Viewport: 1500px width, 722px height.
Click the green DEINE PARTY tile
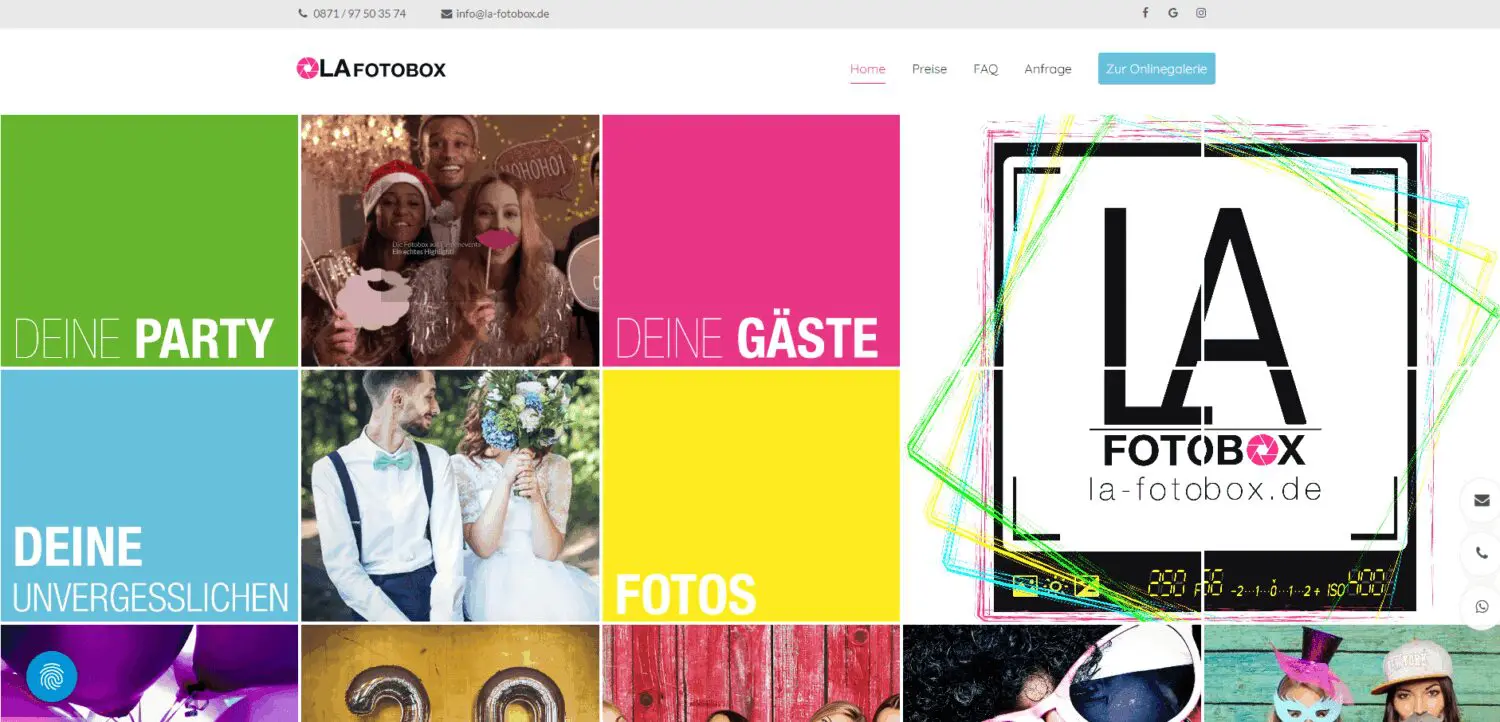click(x=149, y=240)
